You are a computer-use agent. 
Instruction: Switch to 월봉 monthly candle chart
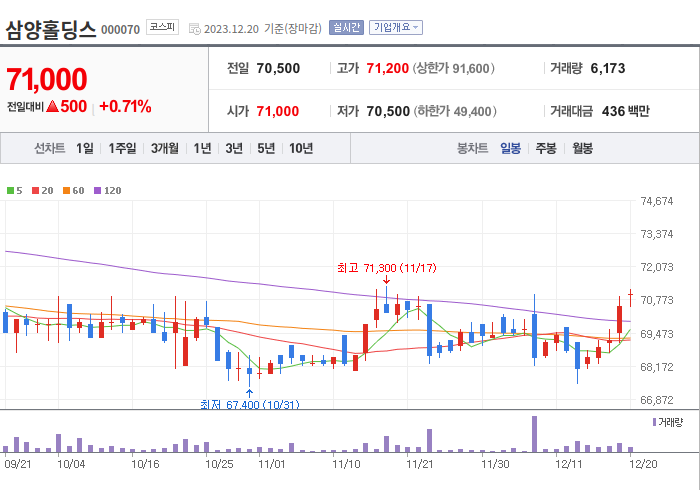tap(583, 148)
